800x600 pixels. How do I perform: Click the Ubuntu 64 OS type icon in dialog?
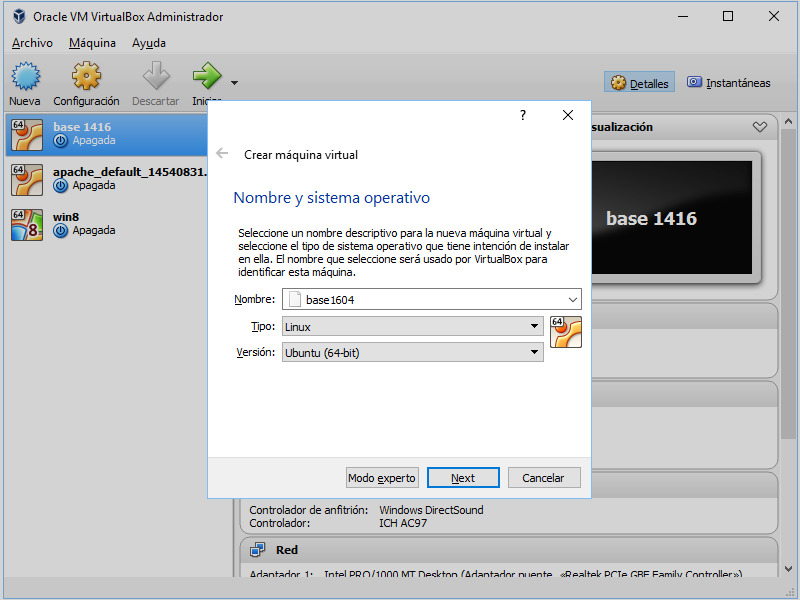[566, 332]
